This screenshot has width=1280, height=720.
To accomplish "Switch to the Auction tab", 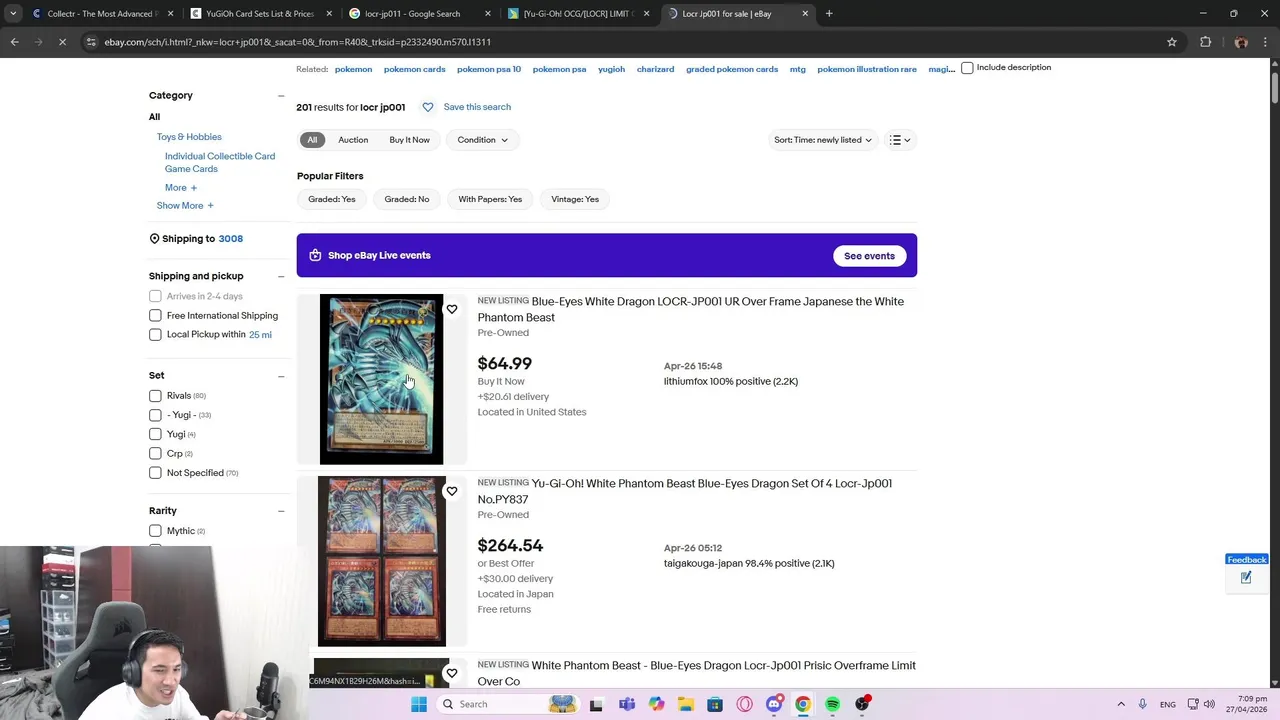I will pyautogui.click(x=353, y=140).
